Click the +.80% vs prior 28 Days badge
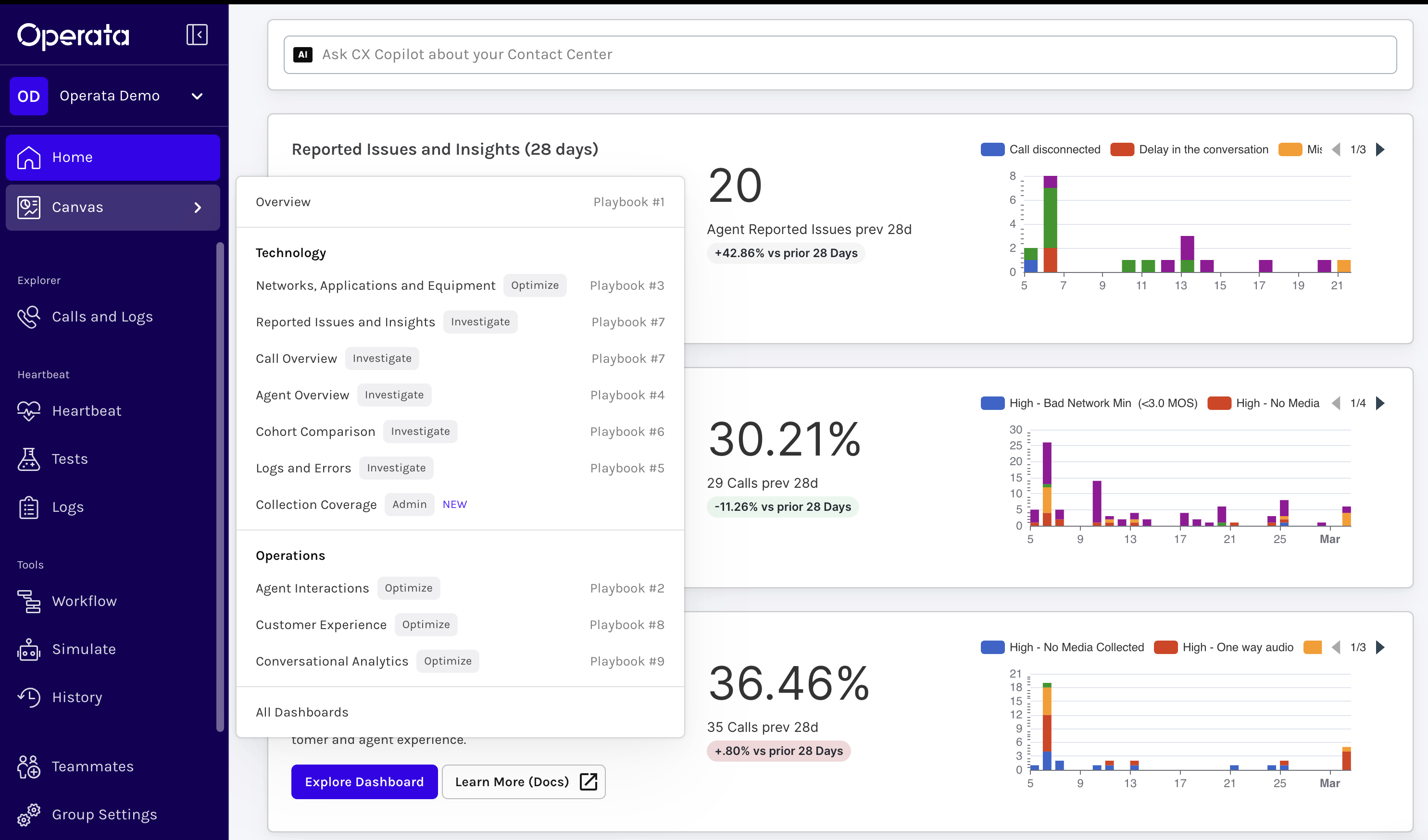The width and height of the screenshot is (1428, 840). pyautogui.click(x=778, y=751)
